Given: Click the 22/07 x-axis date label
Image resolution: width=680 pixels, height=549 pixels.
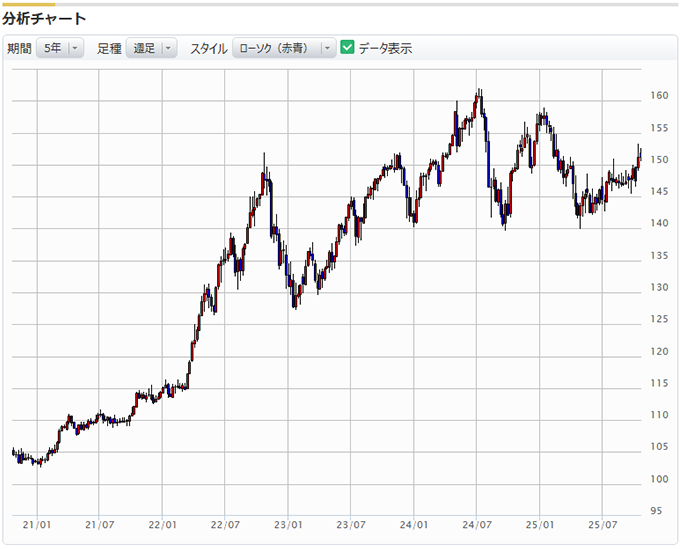Looking at the screenshot, I should (225, 524).
